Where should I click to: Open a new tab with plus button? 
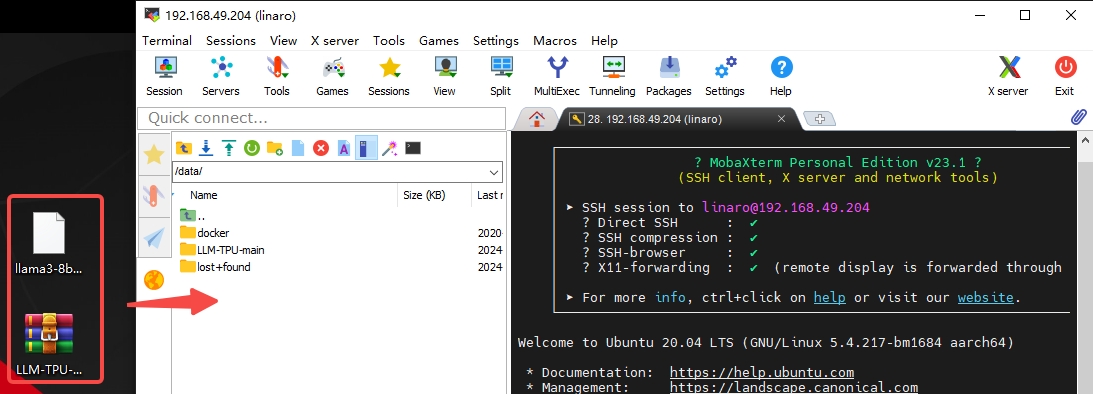(820, 119)
